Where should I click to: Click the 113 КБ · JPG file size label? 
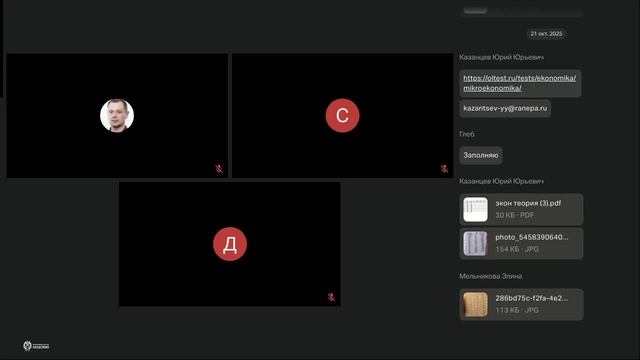517,310
